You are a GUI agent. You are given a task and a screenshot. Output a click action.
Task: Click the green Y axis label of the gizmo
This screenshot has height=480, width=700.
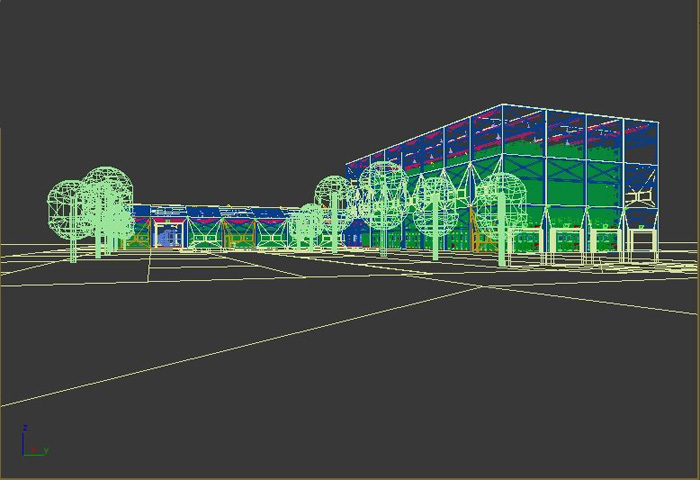tap(47, 451)
